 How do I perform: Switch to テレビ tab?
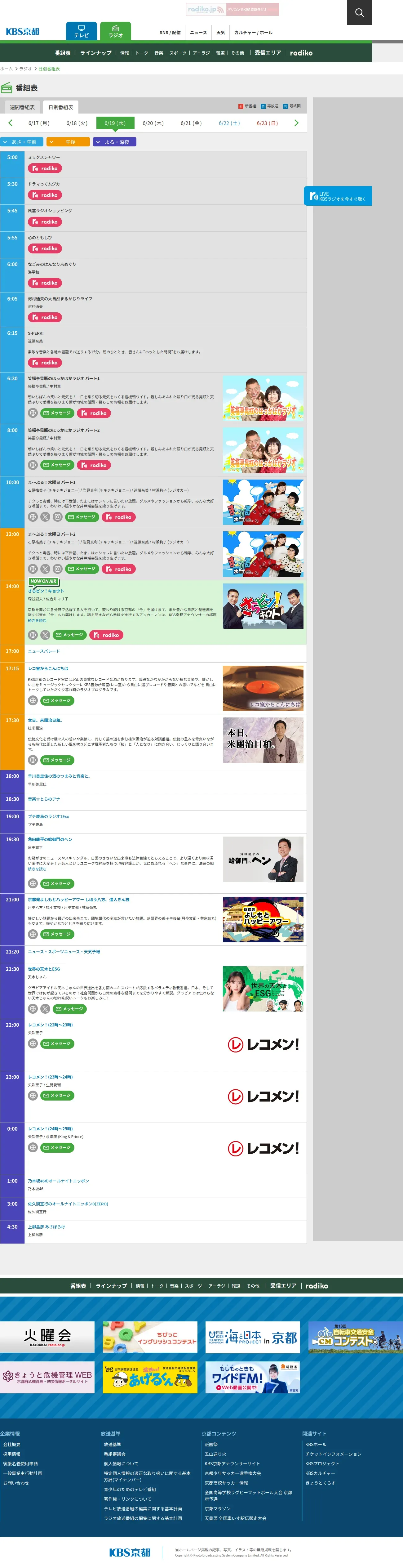point(82,31)
